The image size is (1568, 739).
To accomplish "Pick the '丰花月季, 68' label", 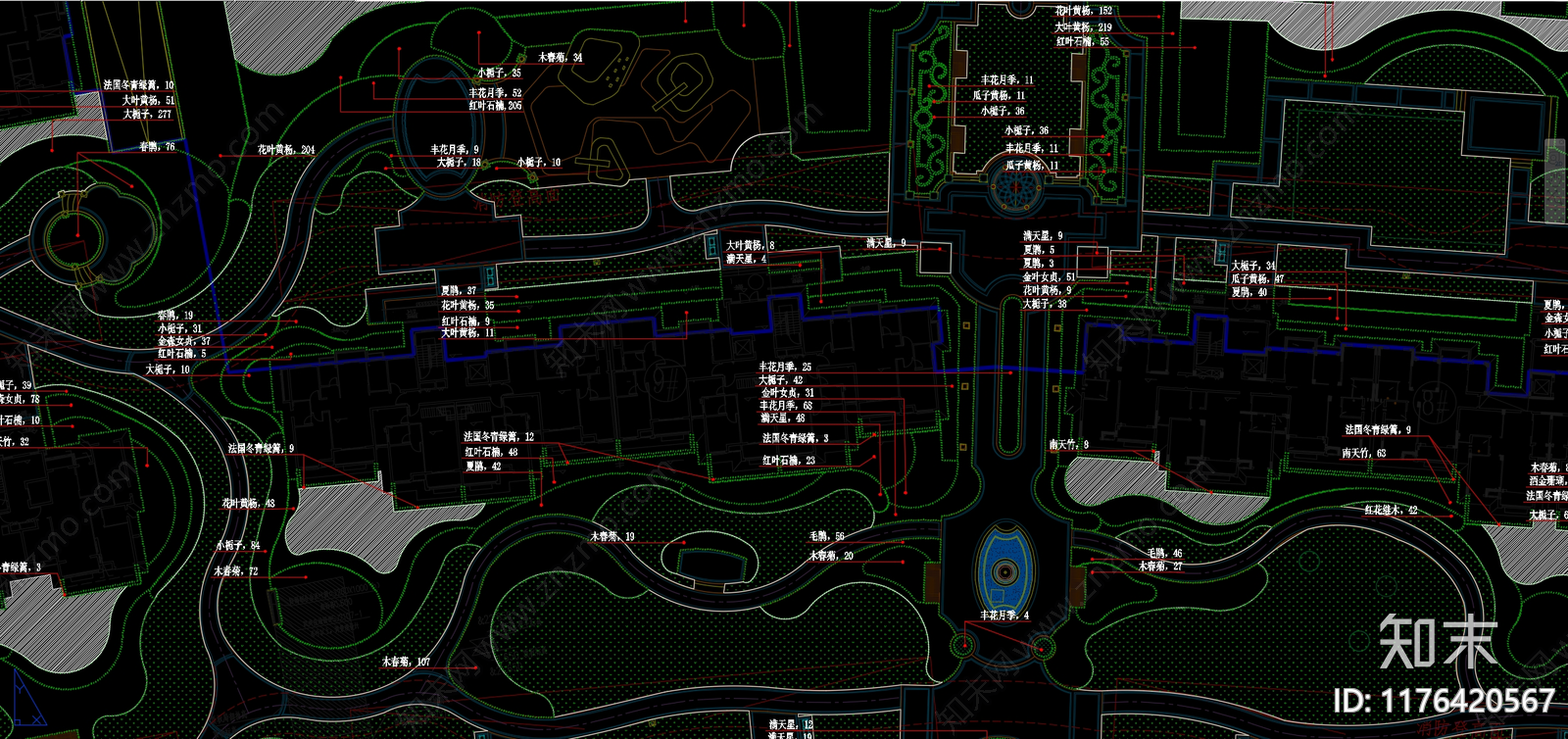I will (786, 405).
